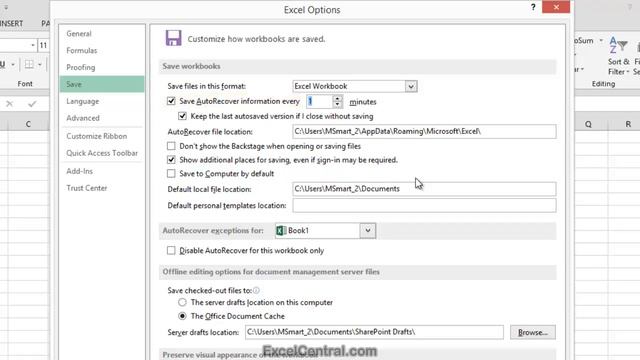
Task: Toggle Save AutoRecover information checkbox
Action: point(171,101)
